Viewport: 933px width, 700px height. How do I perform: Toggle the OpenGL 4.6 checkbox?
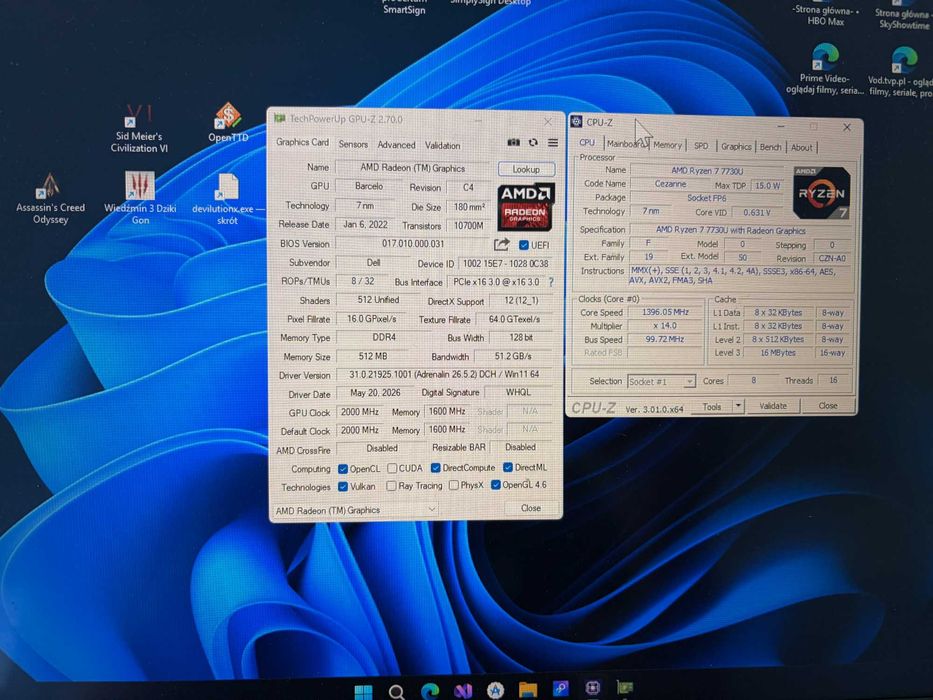(496, 485)
